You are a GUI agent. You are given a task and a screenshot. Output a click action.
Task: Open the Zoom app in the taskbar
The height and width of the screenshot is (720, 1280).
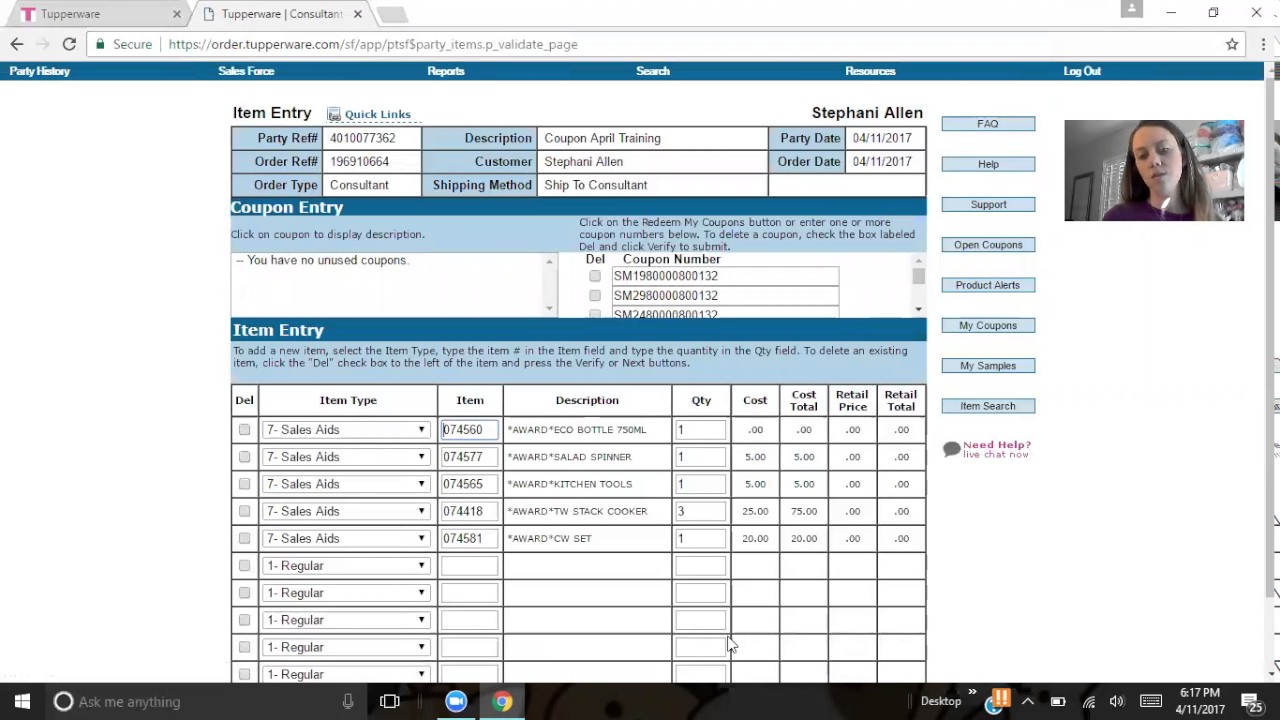[456, 701]
